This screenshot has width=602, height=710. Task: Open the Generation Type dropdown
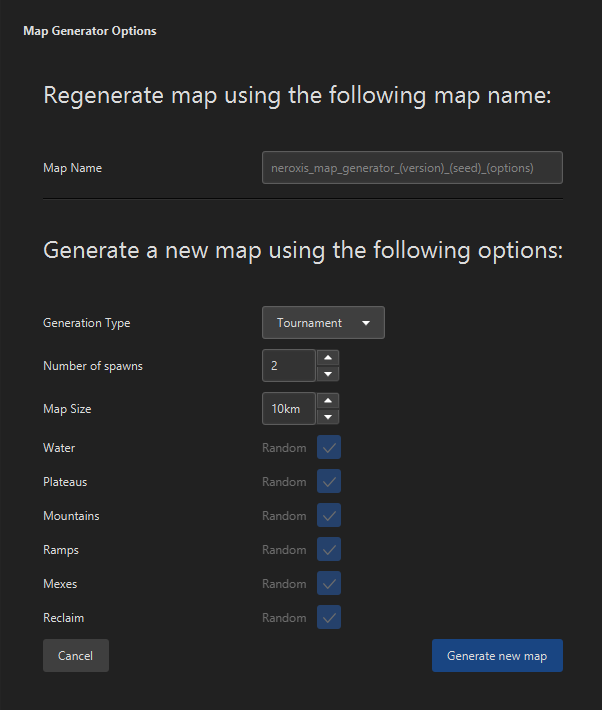tap(323, 322)
